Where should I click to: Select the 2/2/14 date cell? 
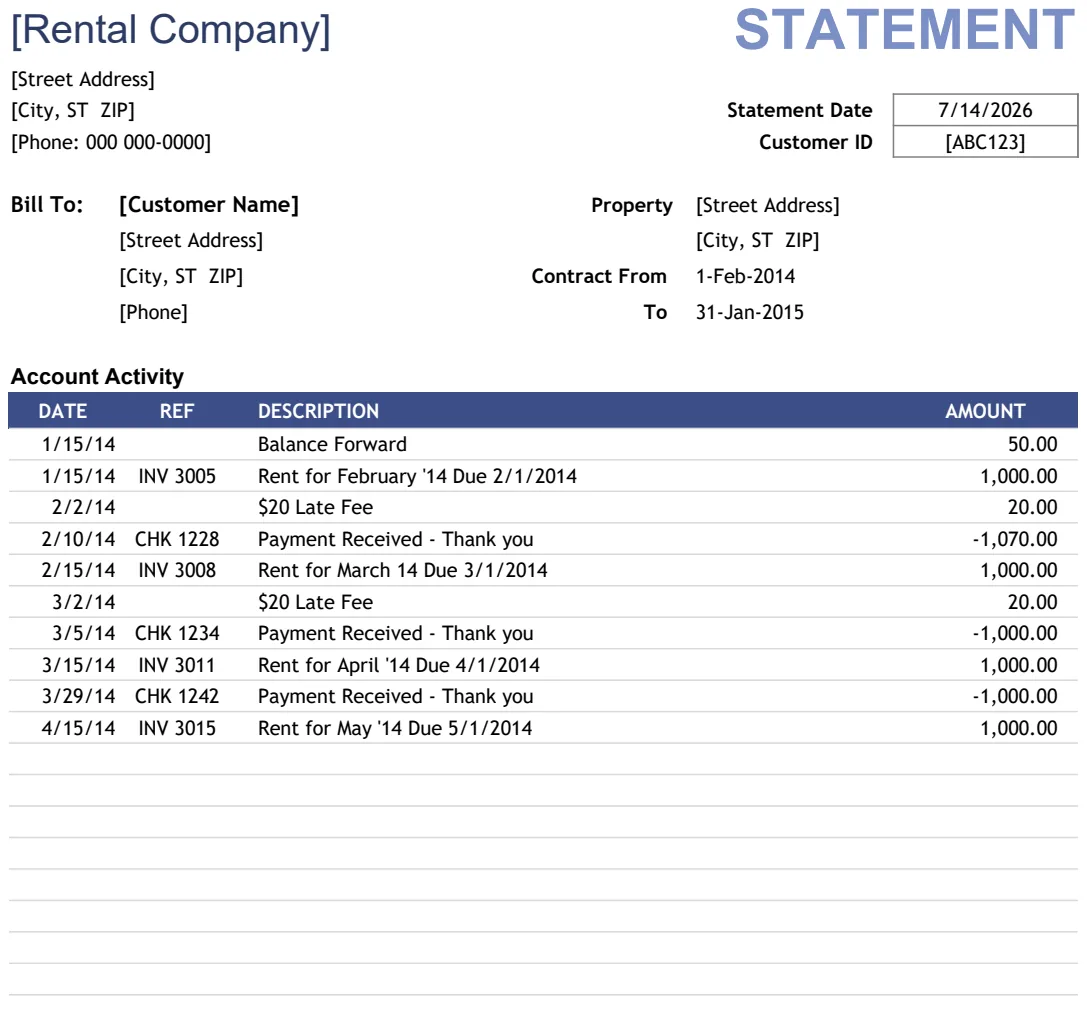point(83,508)
